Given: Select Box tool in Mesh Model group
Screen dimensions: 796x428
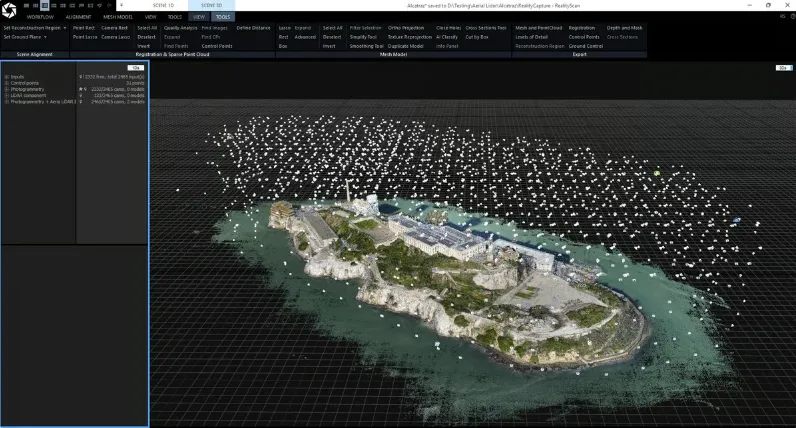Looking at the screenshot, I should click(x=283, y=46).
